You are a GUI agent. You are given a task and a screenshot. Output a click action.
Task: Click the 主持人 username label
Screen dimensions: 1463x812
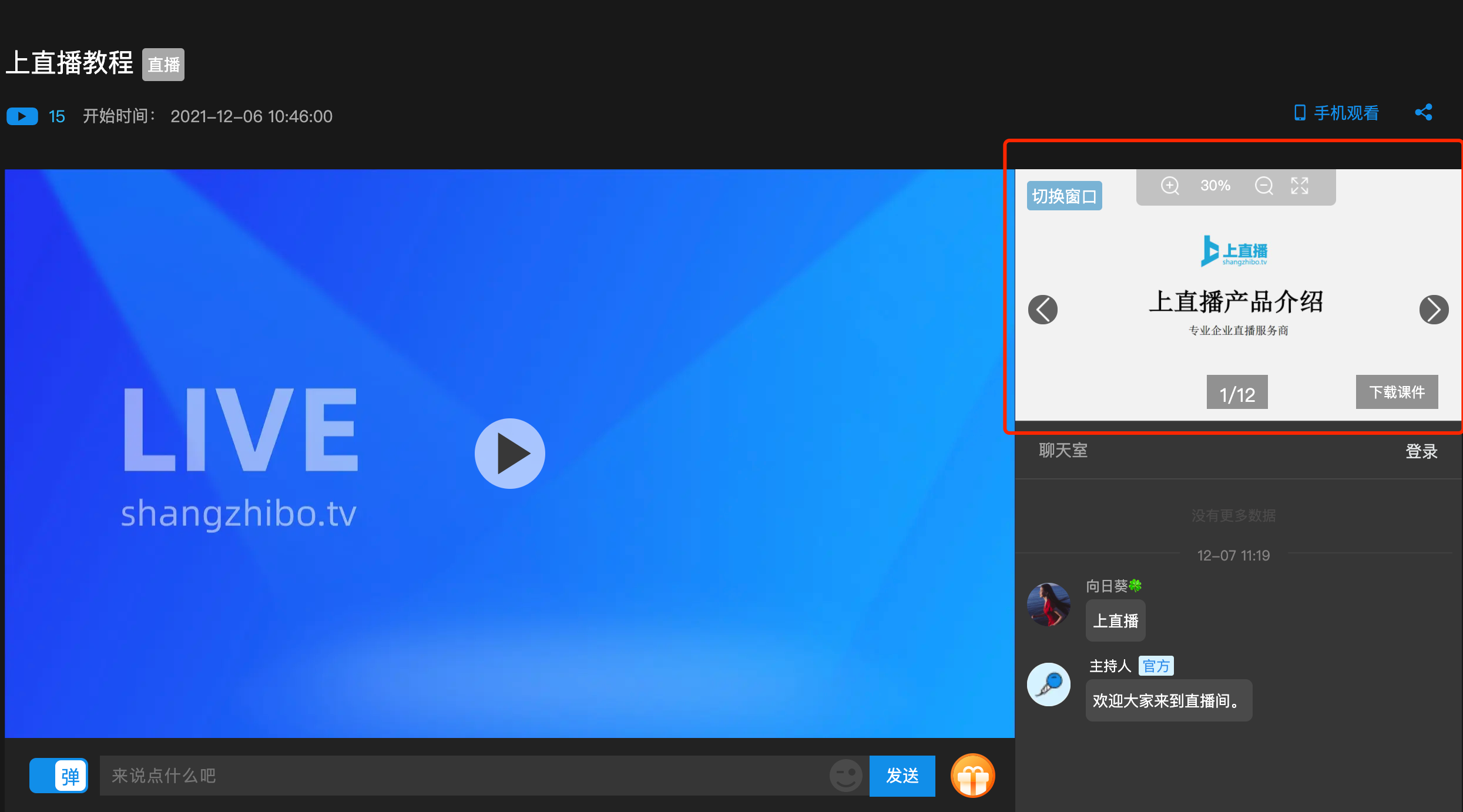click(x=1110, y=666)
